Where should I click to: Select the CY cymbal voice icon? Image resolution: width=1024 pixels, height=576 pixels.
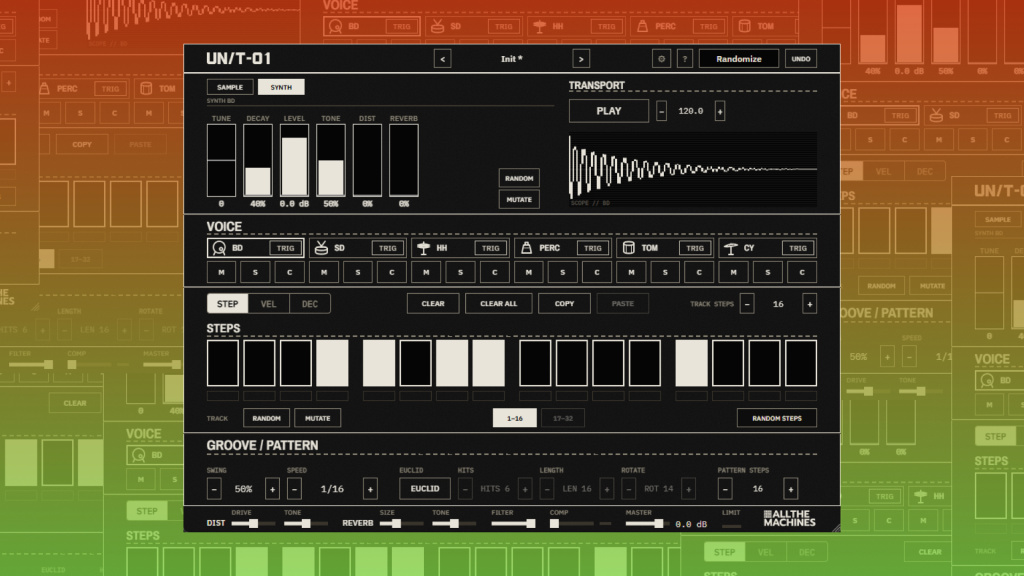pos(731,248)
